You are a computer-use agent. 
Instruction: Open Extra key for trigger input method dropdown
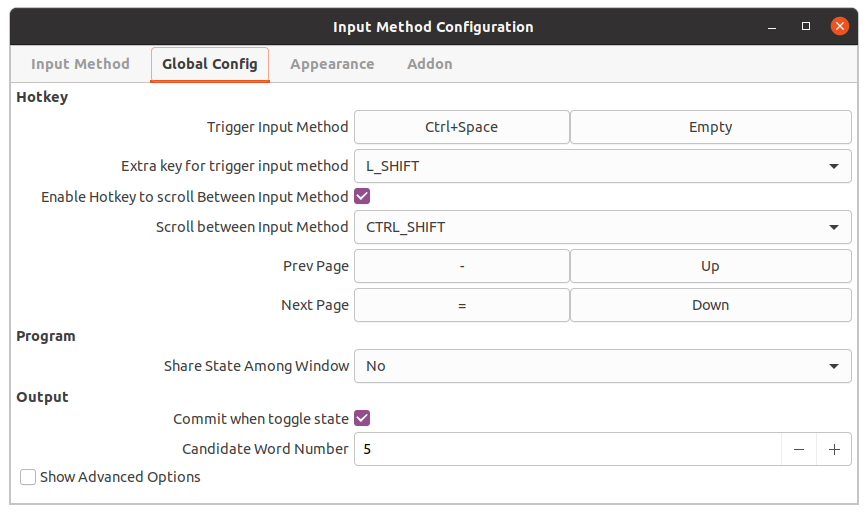tap(603, 166)
